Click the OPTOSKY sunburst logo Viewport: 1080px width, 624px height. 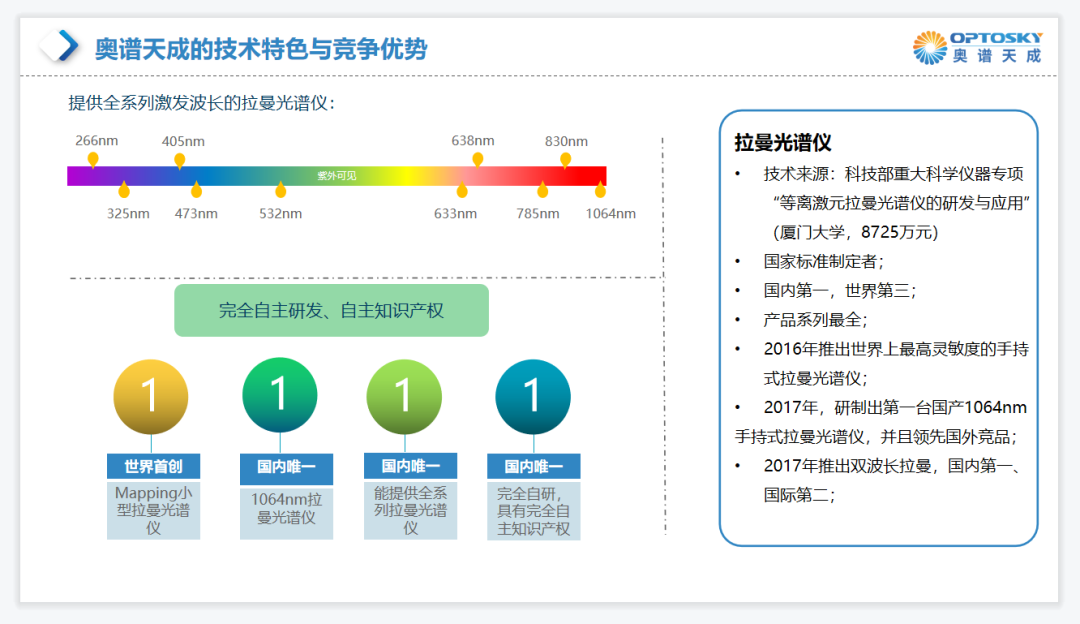click(930, 47)
